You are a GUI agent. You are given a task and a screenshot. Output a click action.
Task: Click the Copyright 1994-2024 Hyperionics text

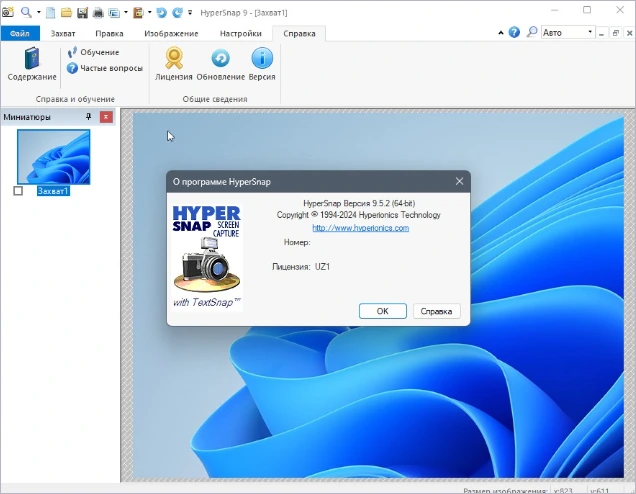[x=359, y=215]
